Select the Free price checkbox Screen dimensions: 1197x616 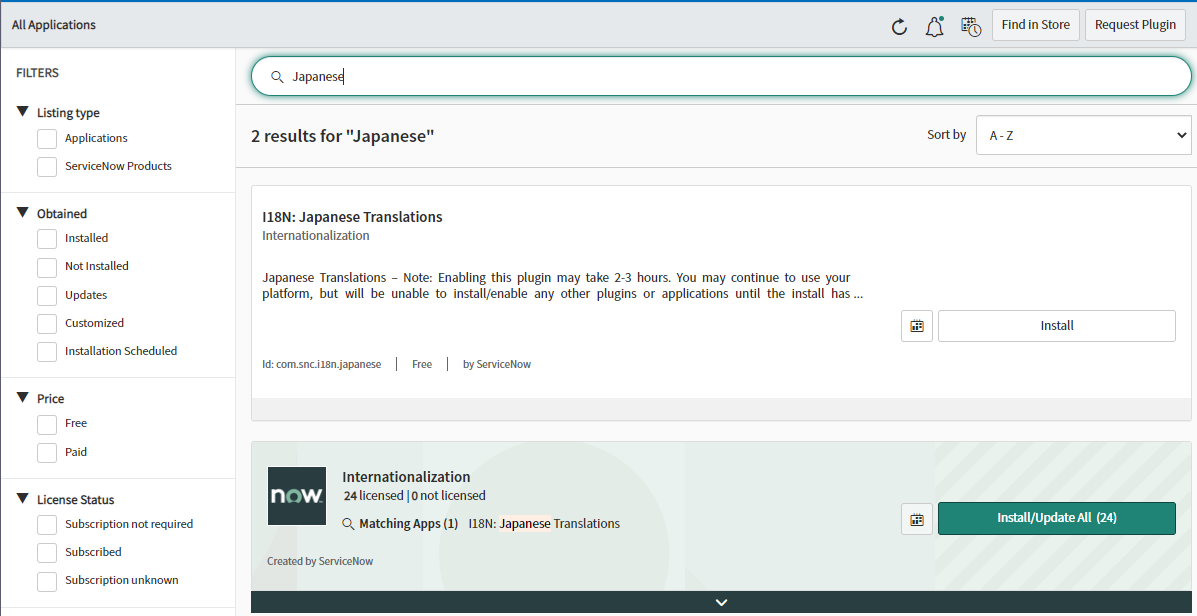pyautogui.click(x=47, y=424)
